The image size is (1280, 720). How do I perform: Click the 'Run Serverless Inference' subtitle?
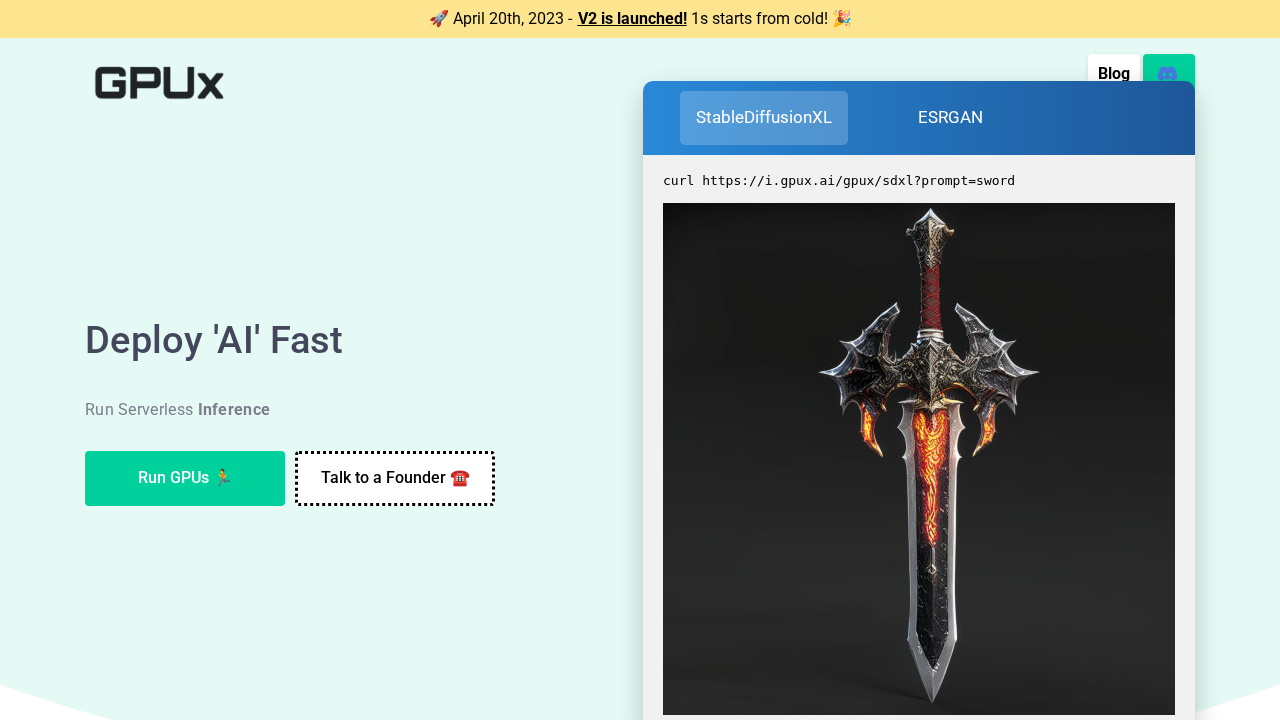click(177, 409)
